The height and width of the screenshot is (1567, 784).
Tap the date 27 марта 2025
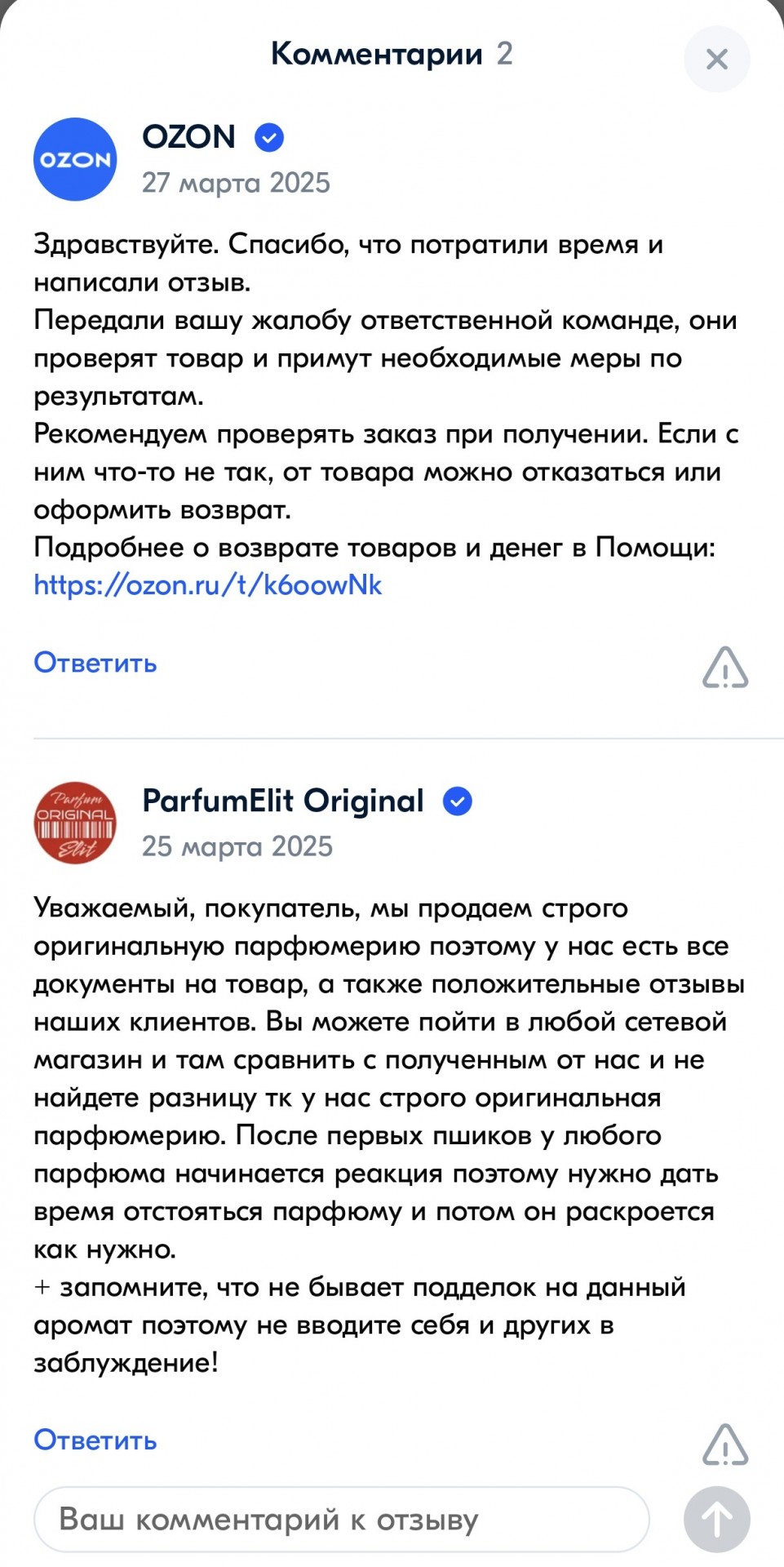pos(236,183)
